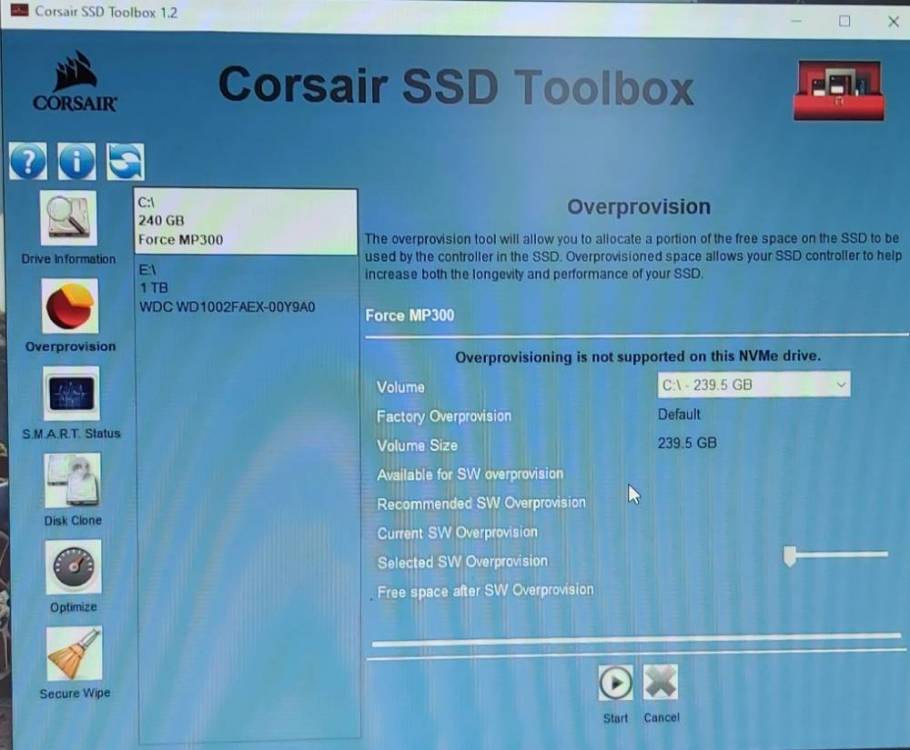Expand the Volume C:\ - 239.5 GB dropdown
This screenshot has width=910, height=750.
[754, 385]
